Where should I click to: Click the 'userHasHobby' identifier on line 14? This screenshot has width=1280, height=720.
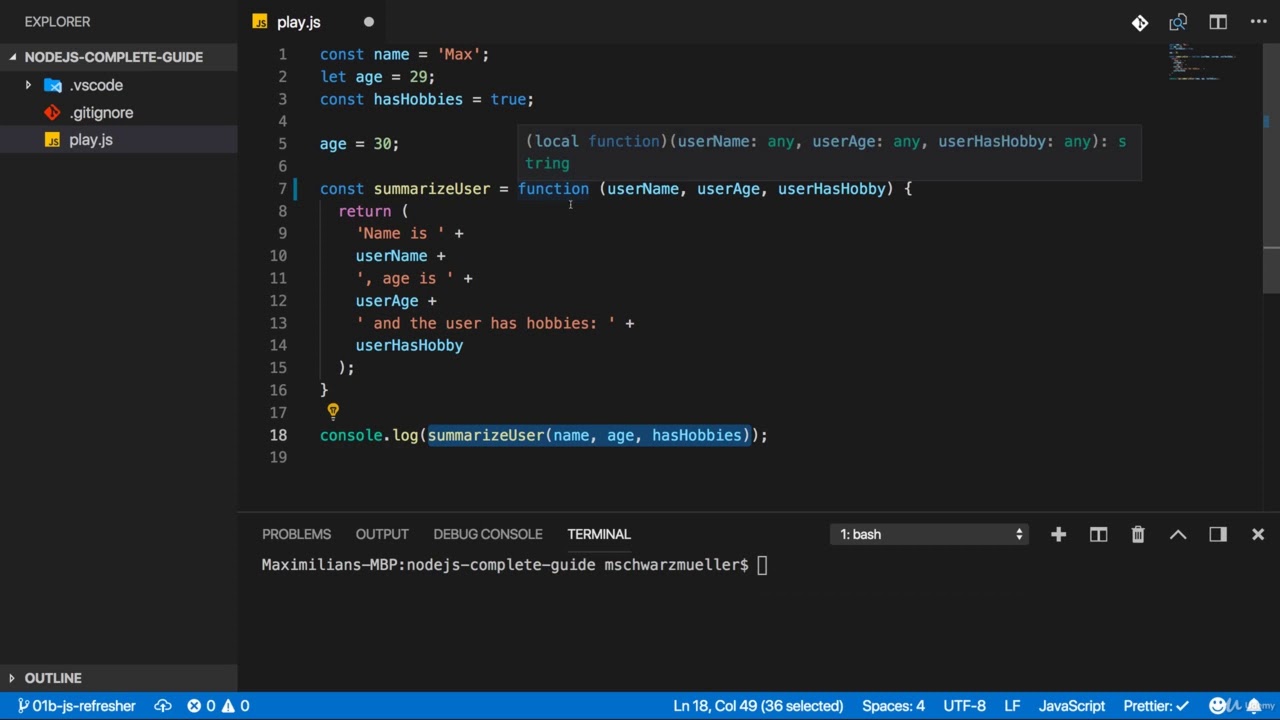coord(409,345)
